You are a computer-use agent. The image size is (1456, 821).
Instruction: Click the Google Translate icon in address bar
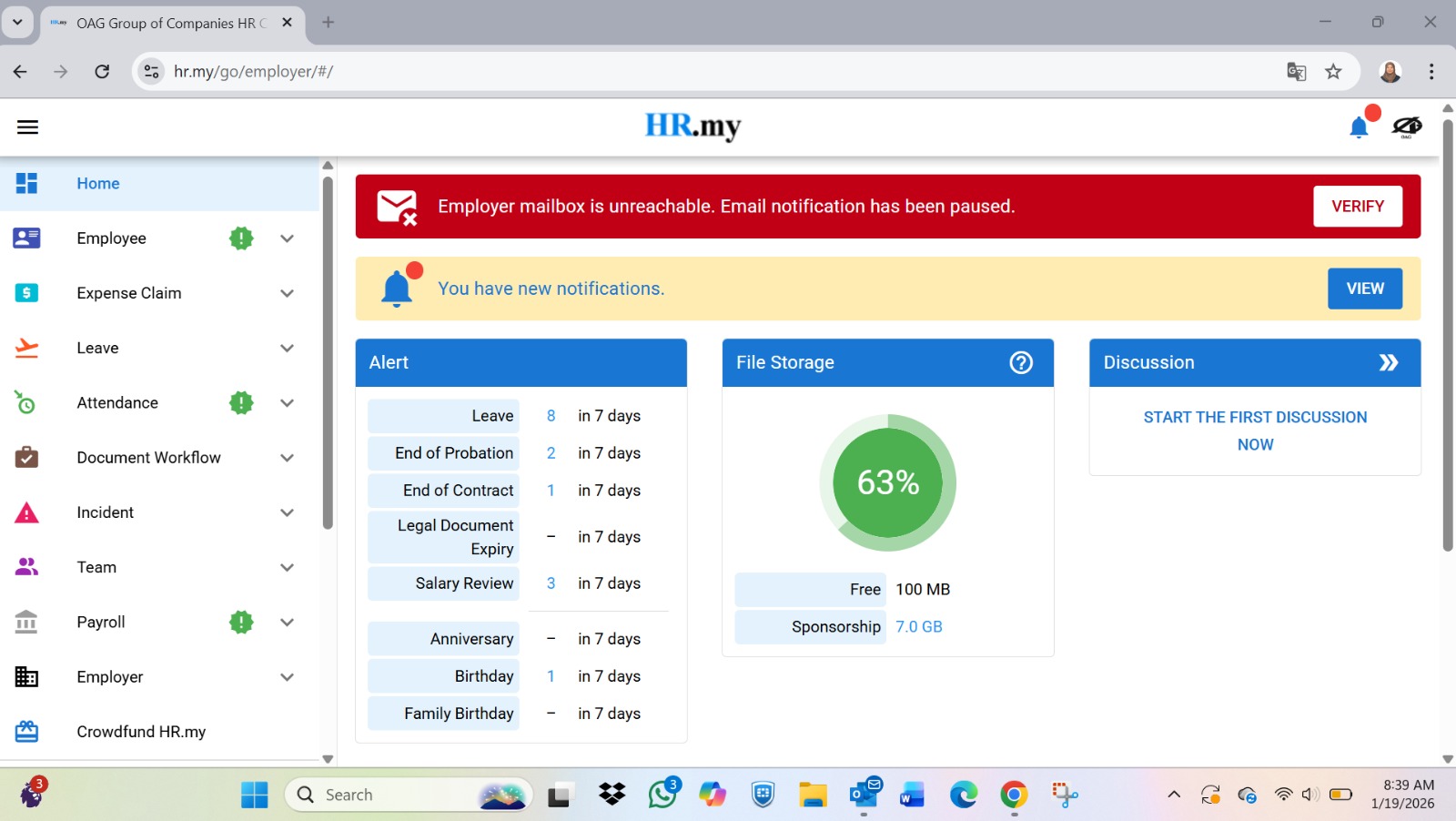point(1297,72)
